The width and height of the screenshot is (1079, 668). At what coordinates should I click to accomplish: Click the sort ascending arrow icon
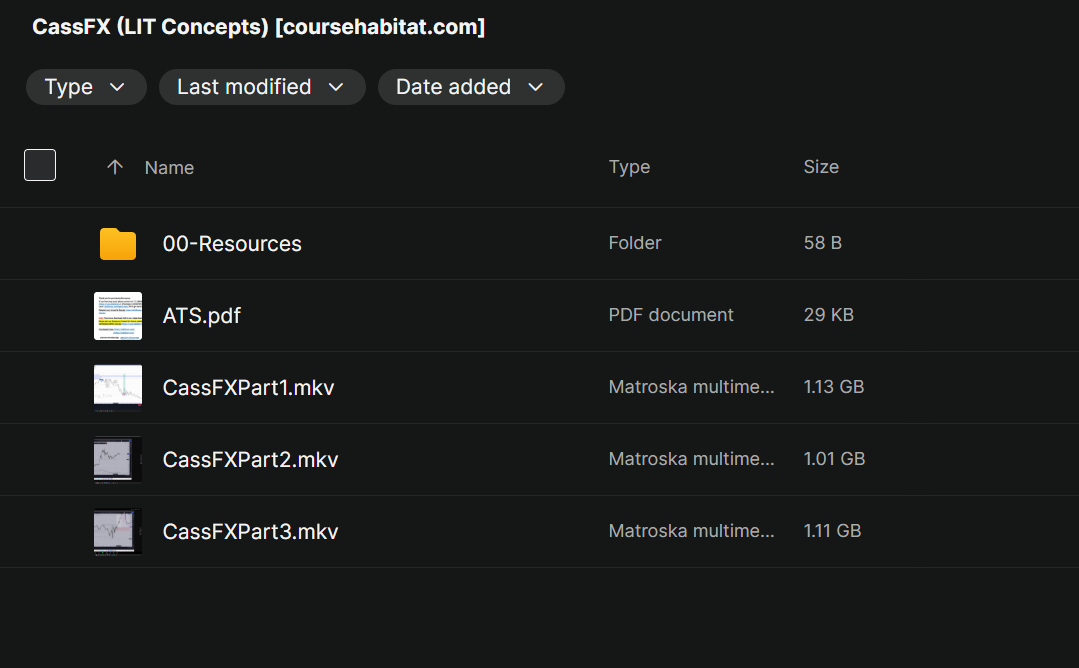(x=115, y=167)
